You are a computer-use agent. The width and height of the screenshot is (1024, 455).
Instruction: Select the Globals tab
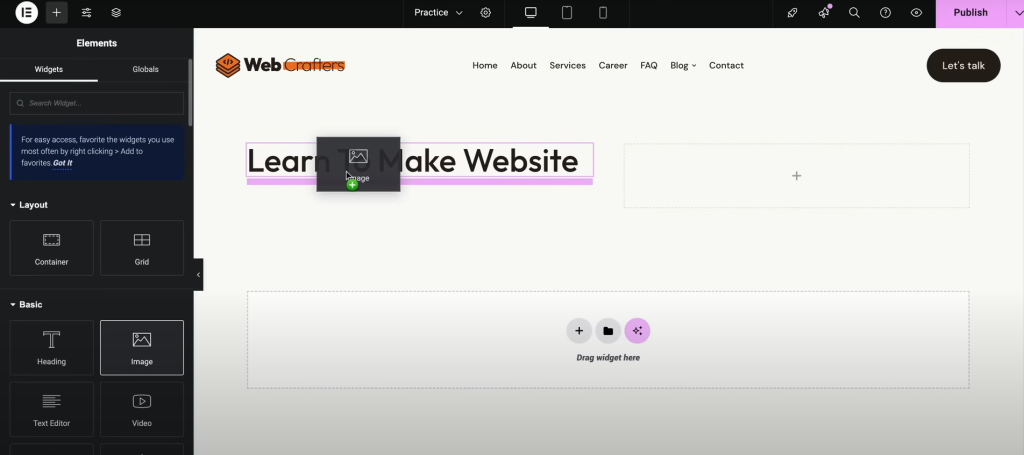(x=146, y=69)
